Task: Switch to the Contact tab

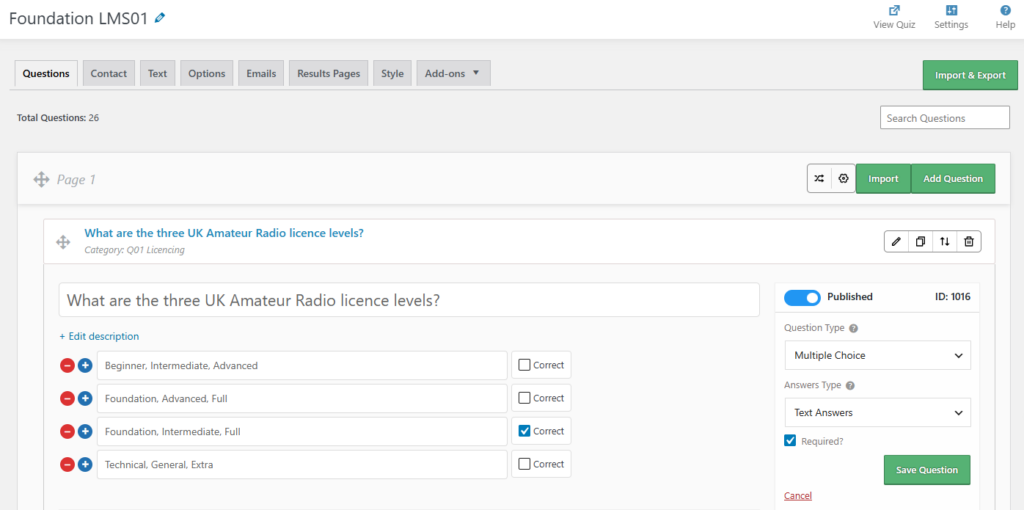Action: (x=108, y=74)
